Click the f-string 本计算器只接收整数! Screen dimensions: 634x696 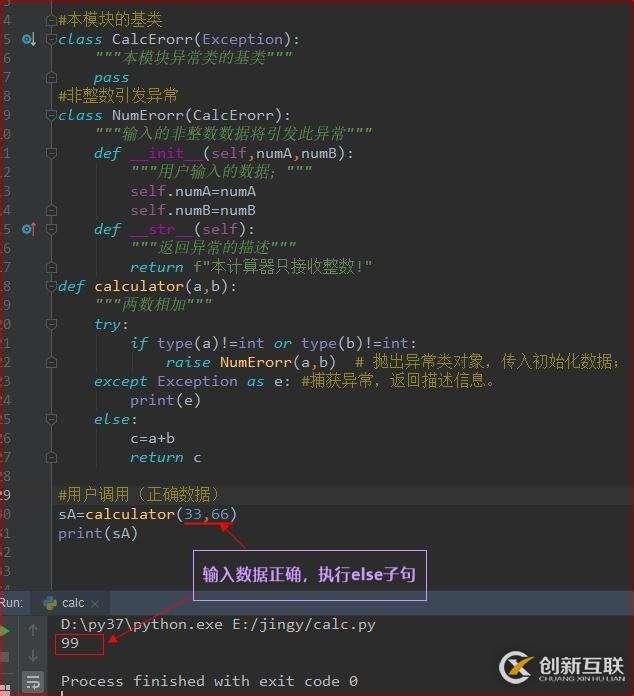coord(282,267)
